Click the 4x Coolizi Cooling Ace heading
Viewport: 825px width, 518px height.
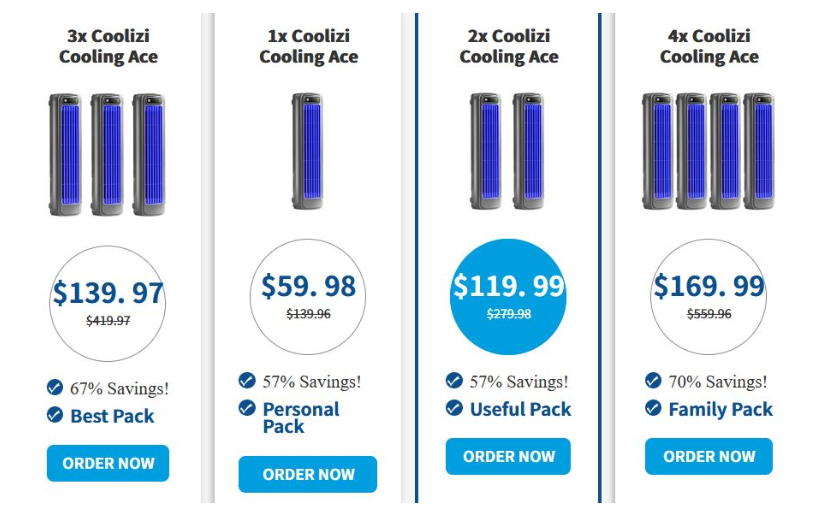709,46
